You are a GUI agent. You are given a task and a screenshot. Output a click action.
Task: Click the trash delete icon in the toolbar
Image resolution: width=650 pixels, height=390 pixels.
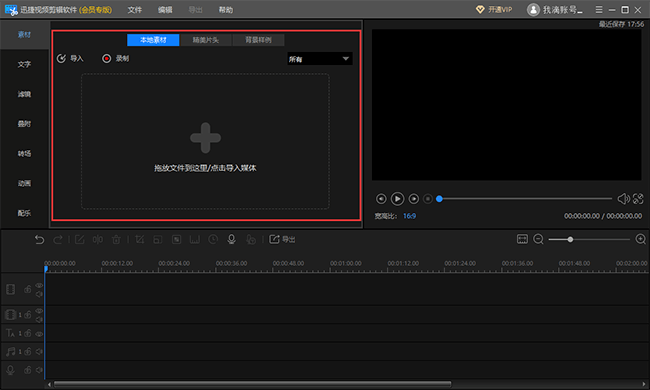[116, 239]
